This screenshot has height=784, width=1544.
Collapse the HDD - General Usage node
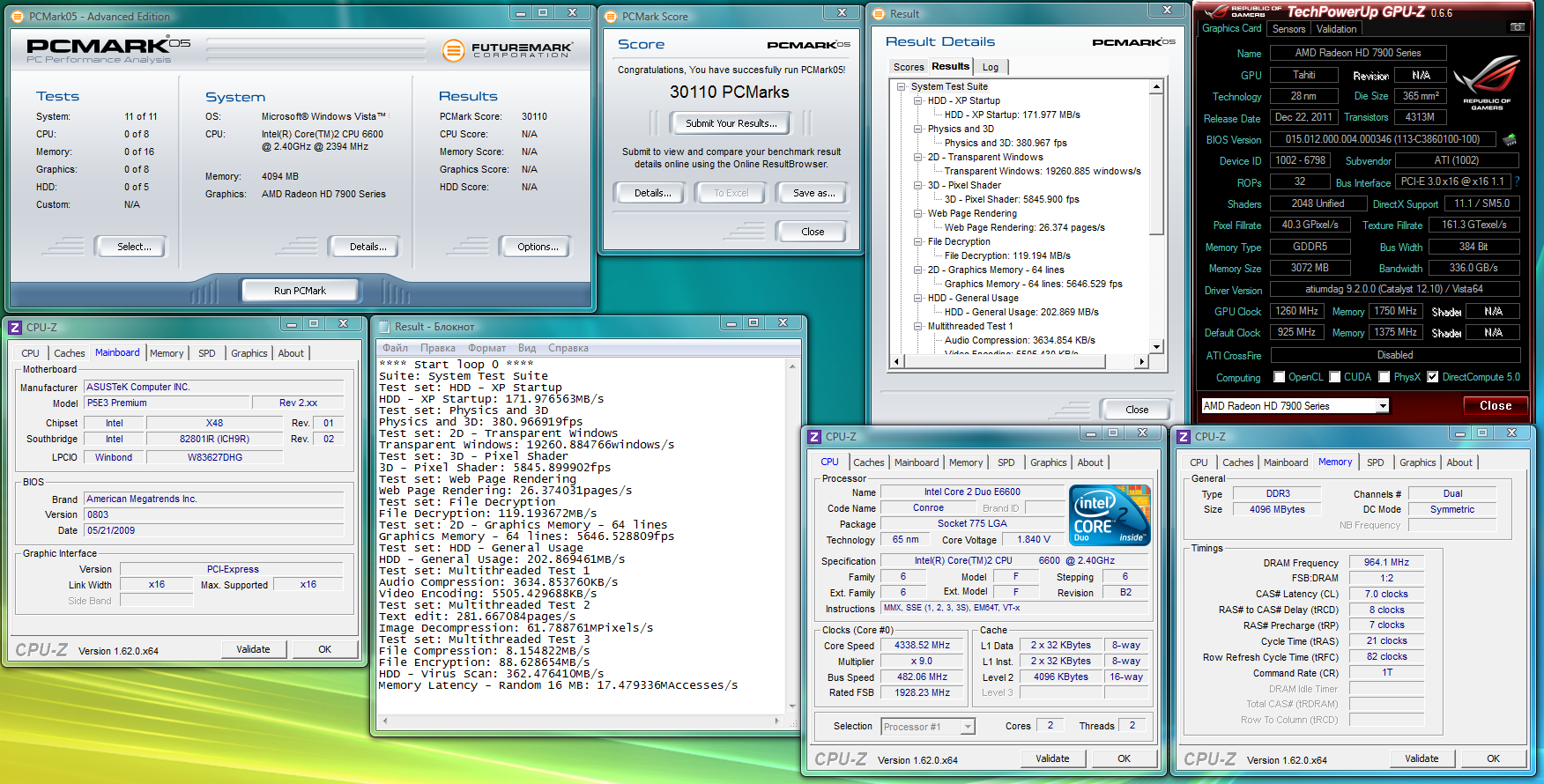(x=918, y=298)
